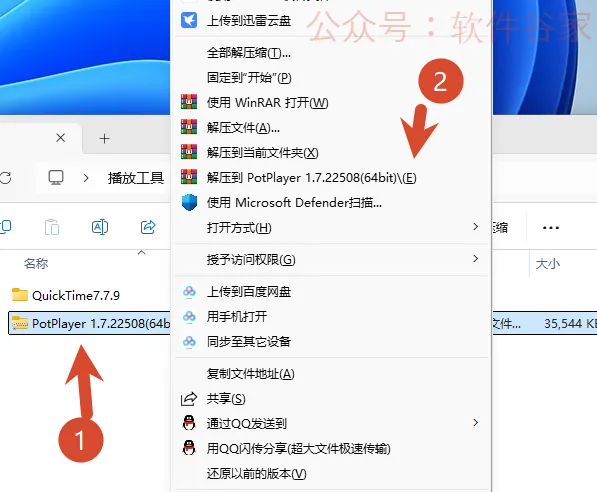This screenshot has width=597, height=492.
Task: Expand arrow next to 通过QQ发送到
Action: click(476, 423)
